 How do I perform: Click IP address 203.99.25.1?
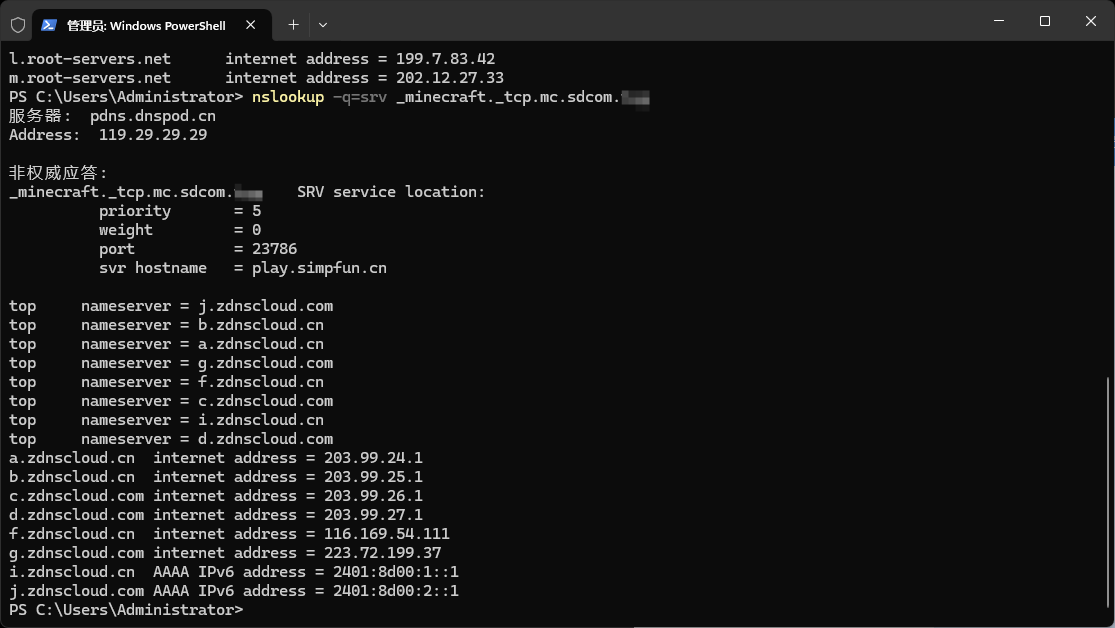point(373,477)
